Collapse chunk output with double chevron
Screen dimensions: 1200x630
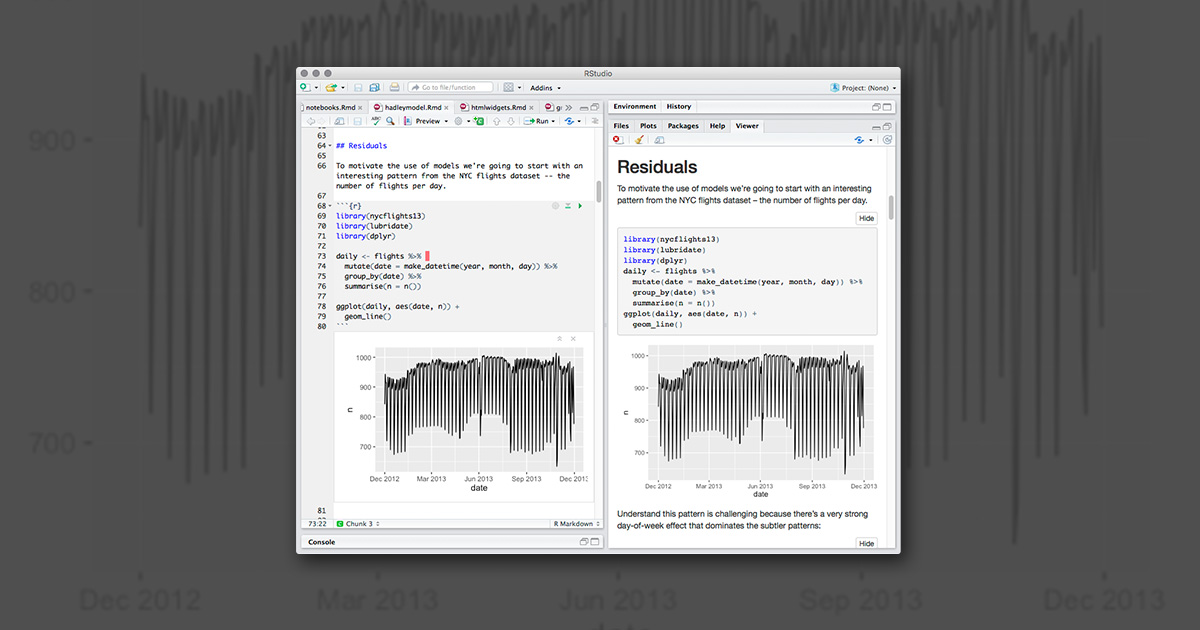click(559, 339)
